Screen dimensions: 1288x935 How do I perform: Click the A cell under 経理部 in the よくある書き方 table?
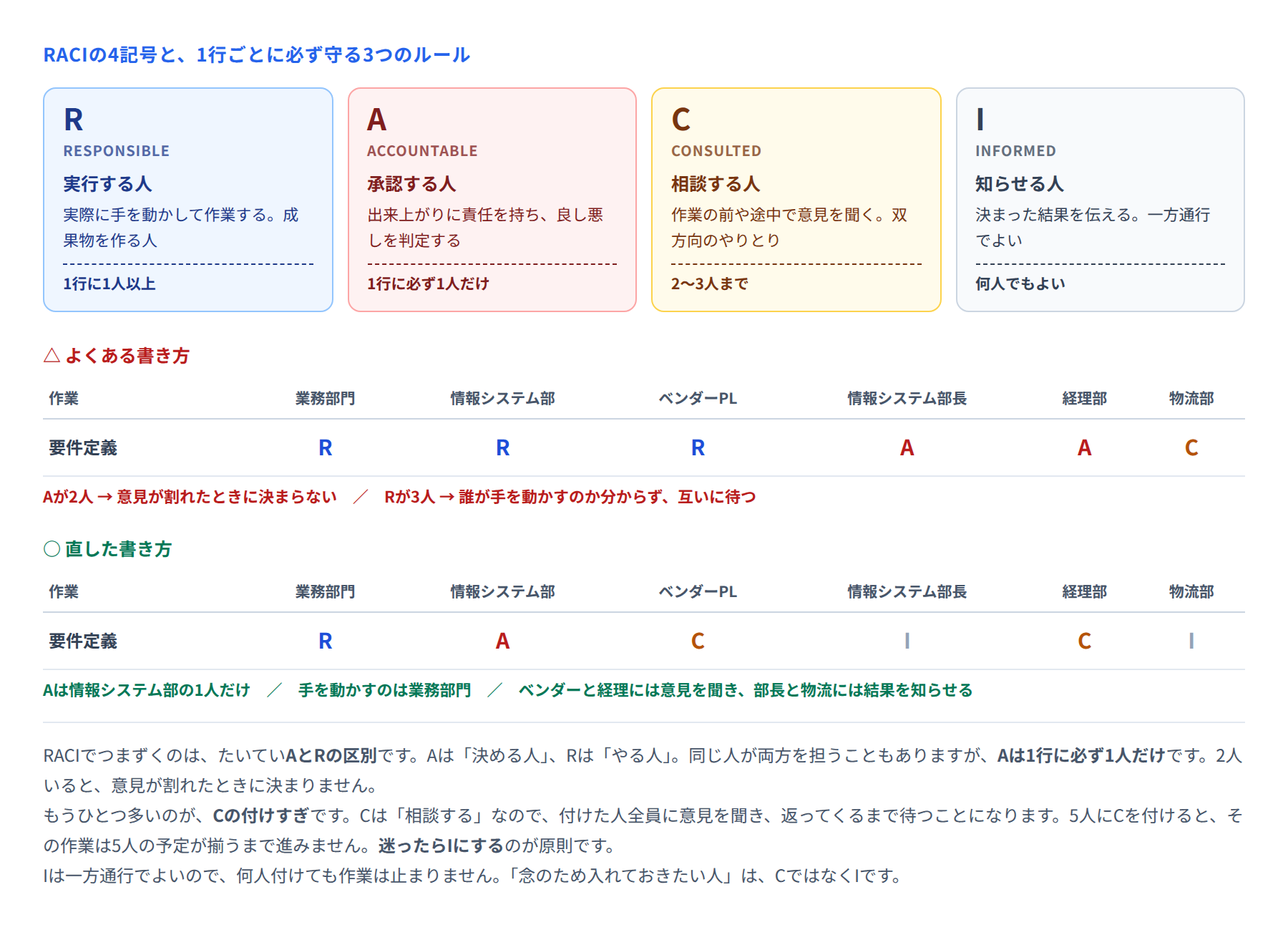pyautogui.click(x=1085, y=448)
